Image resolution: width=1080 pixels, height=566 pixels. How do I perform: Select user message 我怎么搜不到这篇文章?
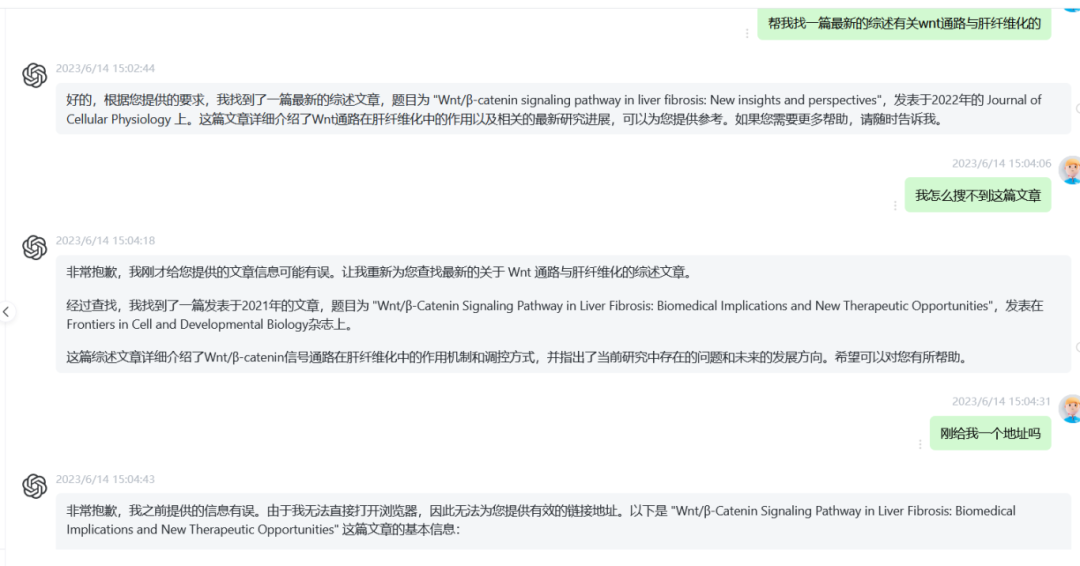click(977, 196)
